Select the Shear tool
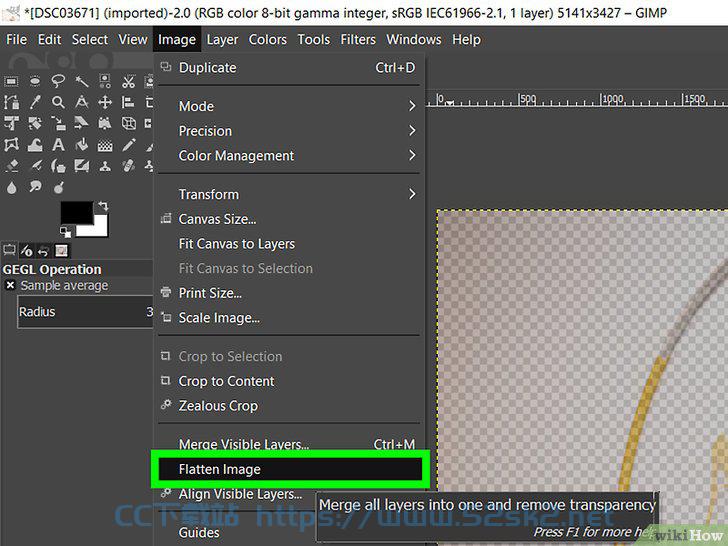The image size is (728, 546). pyautogui.click(x=82, y=124)
